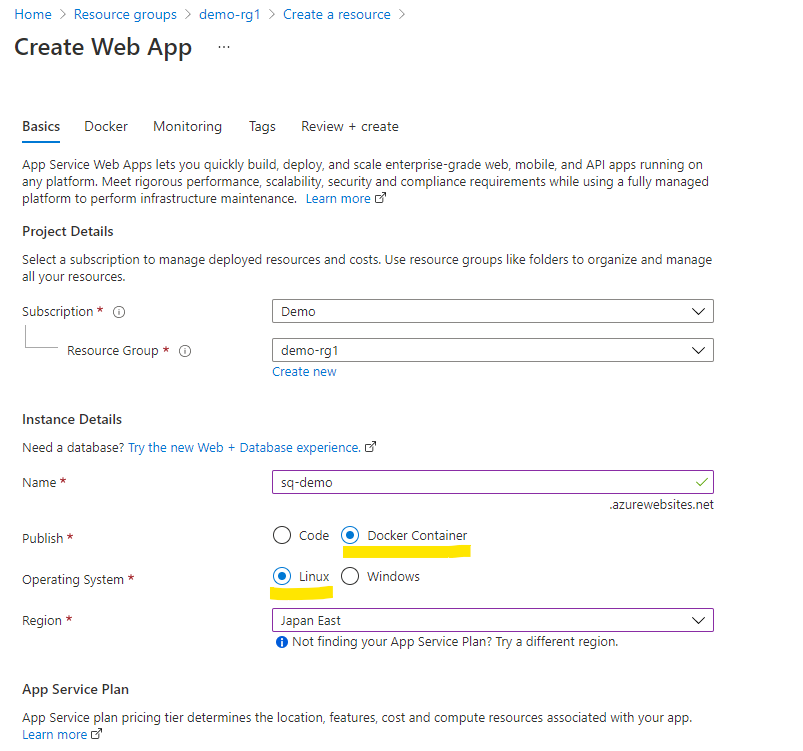Choose Windows as operating system
This screenshot has width=803, height=751.
tap(350, 576)
